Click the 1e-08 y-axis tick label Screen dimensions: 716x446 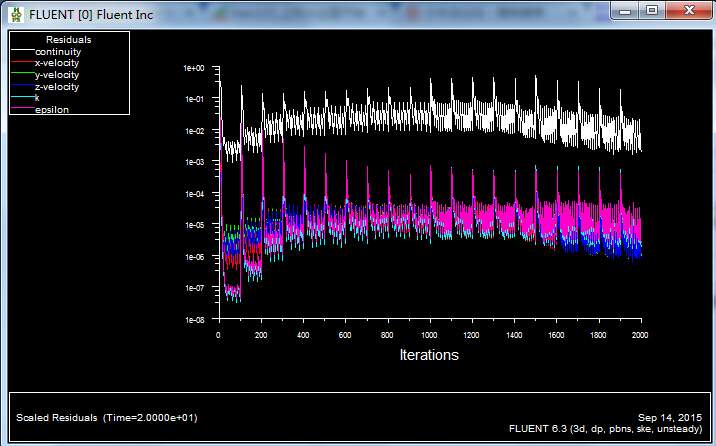[193, 320]
